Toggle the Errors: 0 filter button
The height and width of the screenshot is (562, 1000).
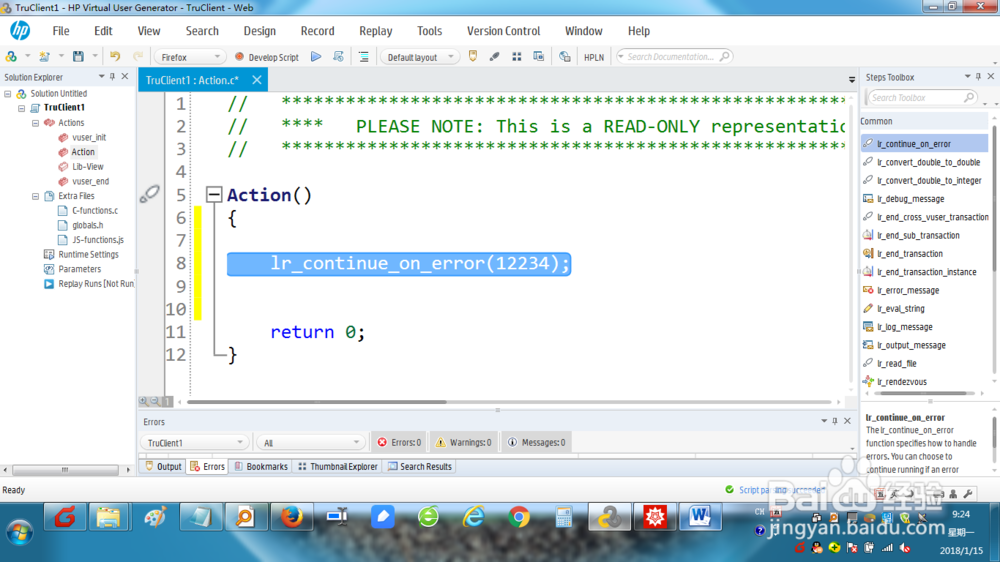click(x=399, y=442)
